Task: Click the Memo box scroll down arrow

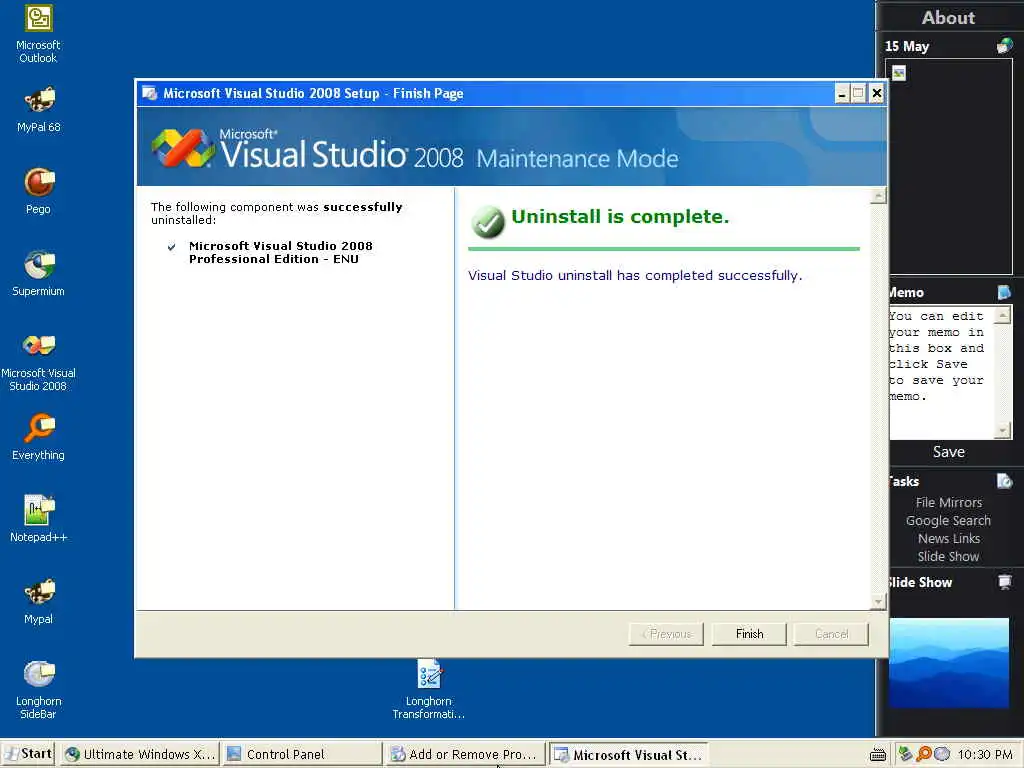Action: (1002, 430)
